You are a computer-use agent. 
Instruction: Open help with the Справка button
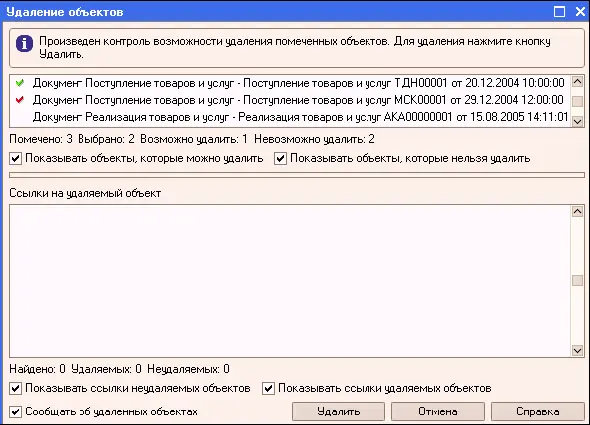tap(537, 411)
